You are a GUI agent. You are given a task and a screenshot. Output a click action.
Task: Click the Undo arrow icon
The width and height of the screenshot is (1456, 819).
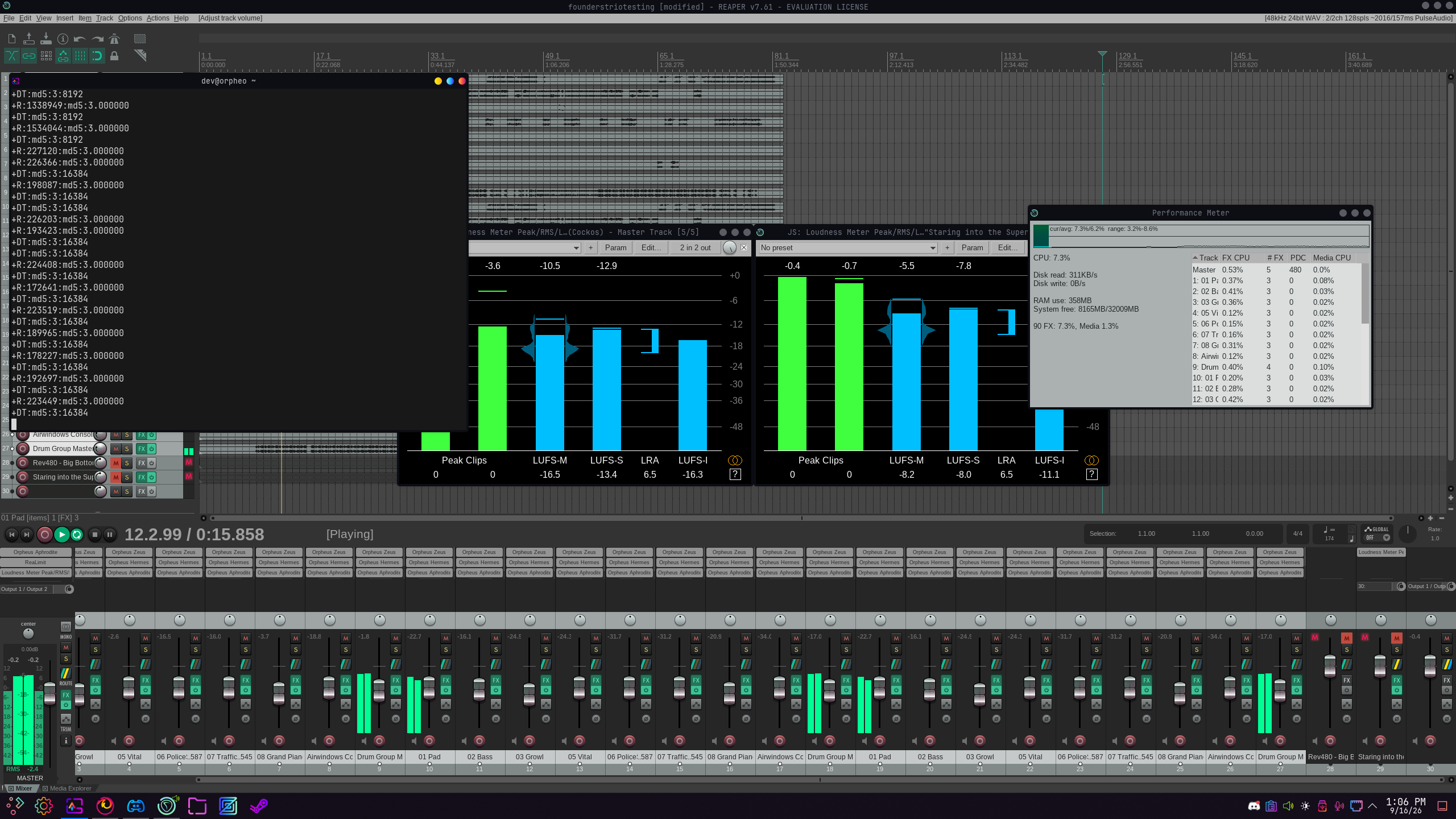(80, 39)
